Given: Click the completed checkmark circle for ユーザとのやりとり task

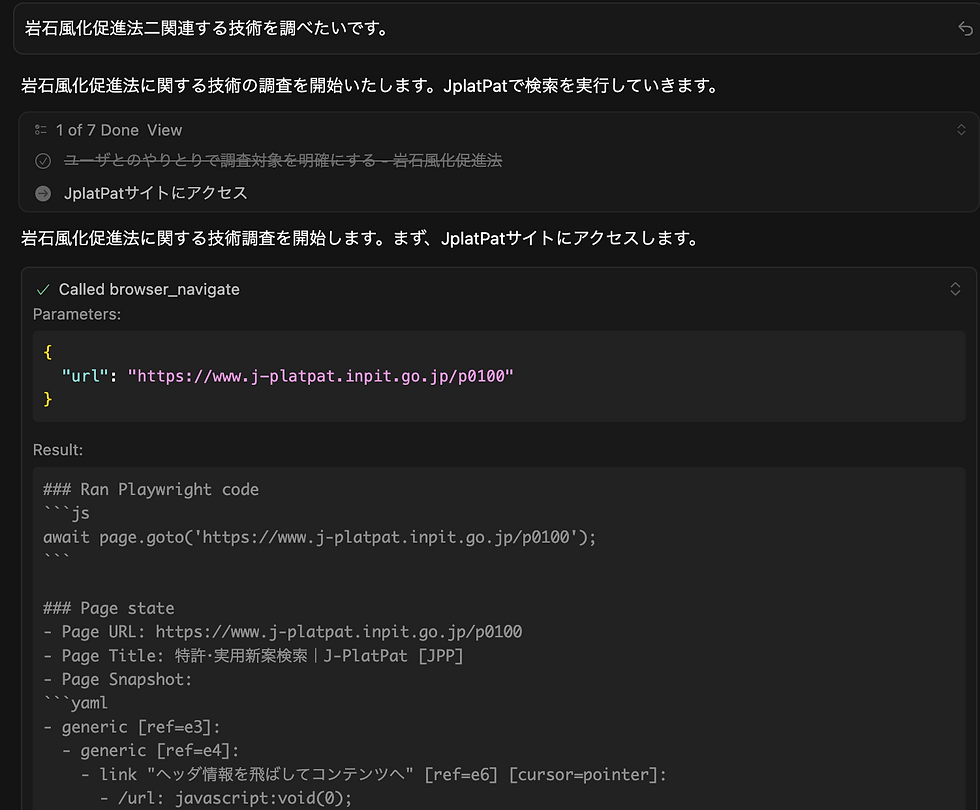Looking at the screenshot, I should 42,161.
